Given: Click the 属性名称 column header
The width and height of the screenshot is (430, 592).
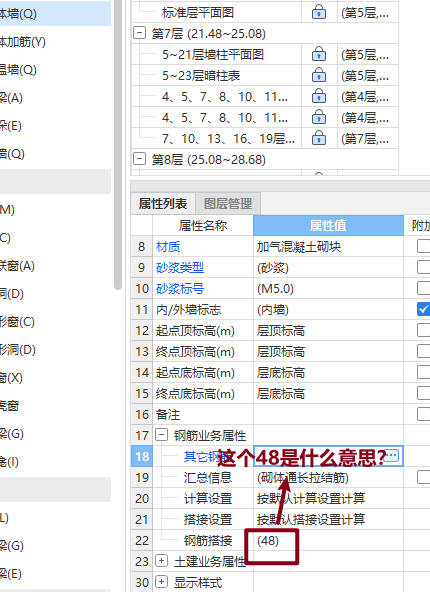Looking at the screenshot, I should coord(203,225).
